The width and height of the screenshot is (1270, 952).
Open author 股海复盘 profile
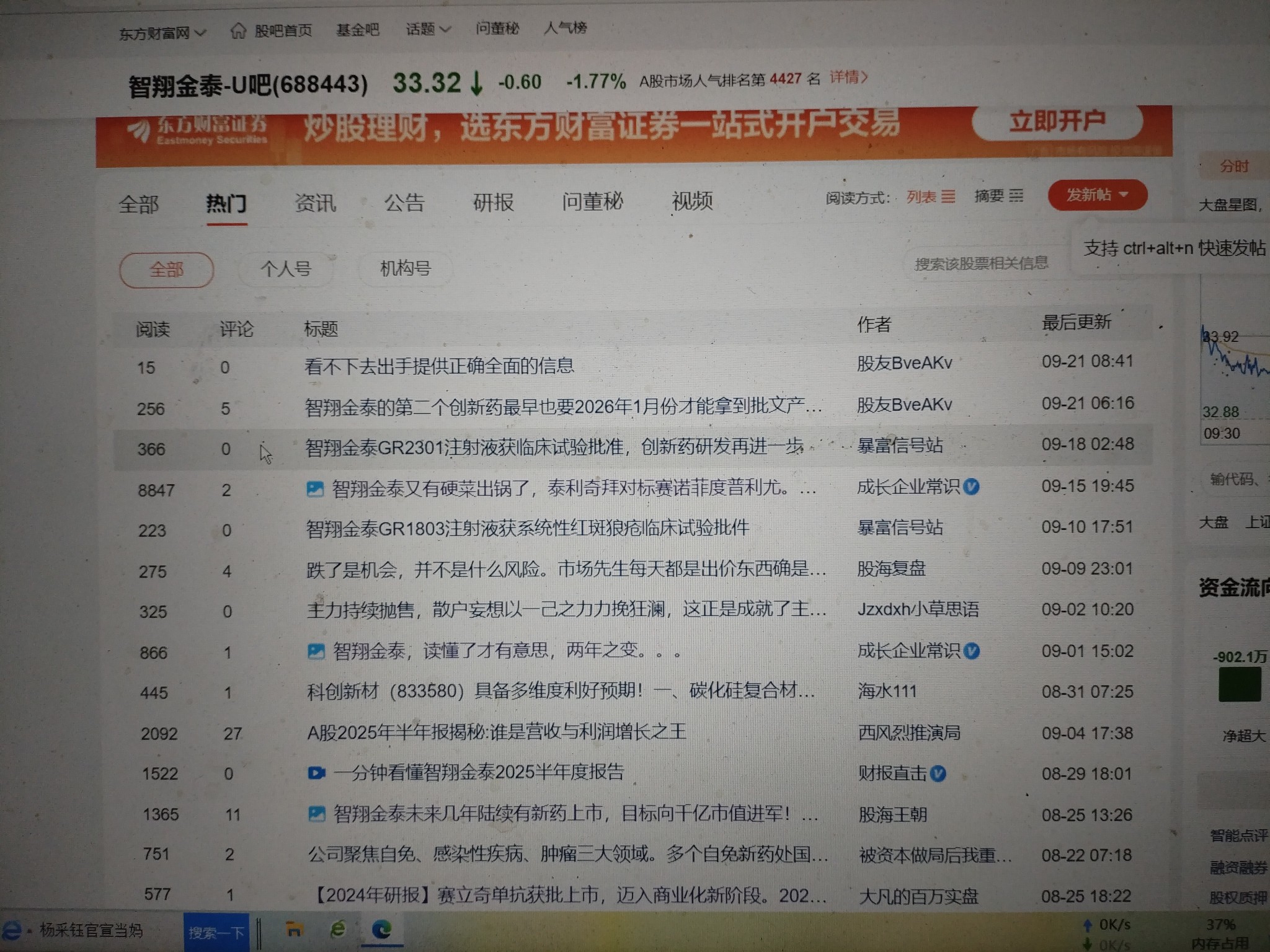coord(892,568)
